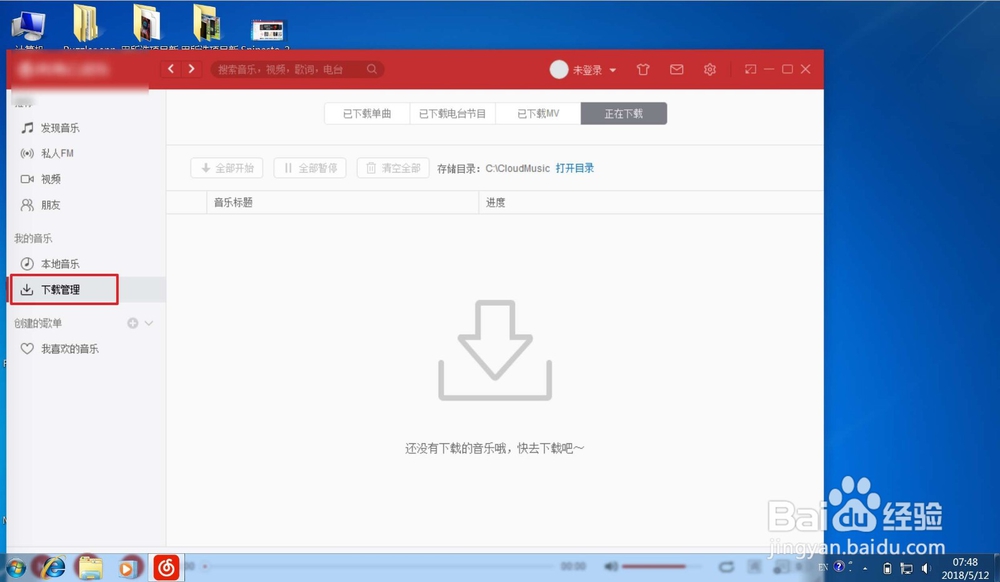Expand the 未登录 login dropdown
Image resolution: width=1000 pixels, height=582 pixels.
coord(594,70)
